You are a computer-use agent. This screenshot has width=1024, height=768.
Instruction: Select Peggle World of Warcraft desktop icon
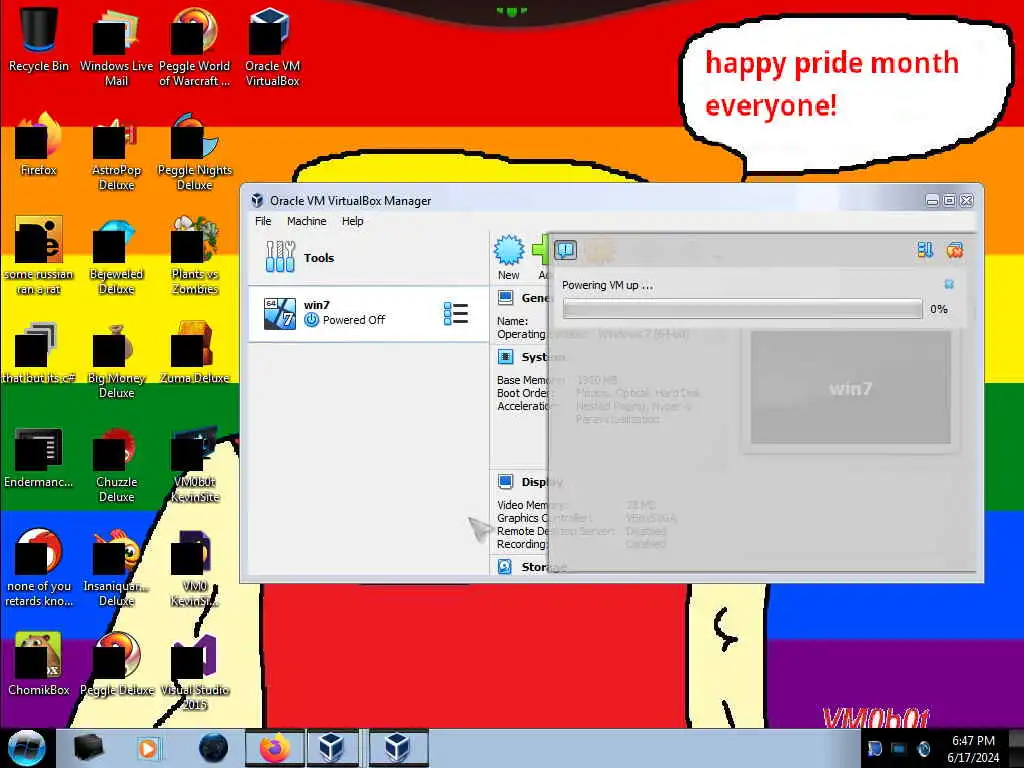(x=195, y=46)
